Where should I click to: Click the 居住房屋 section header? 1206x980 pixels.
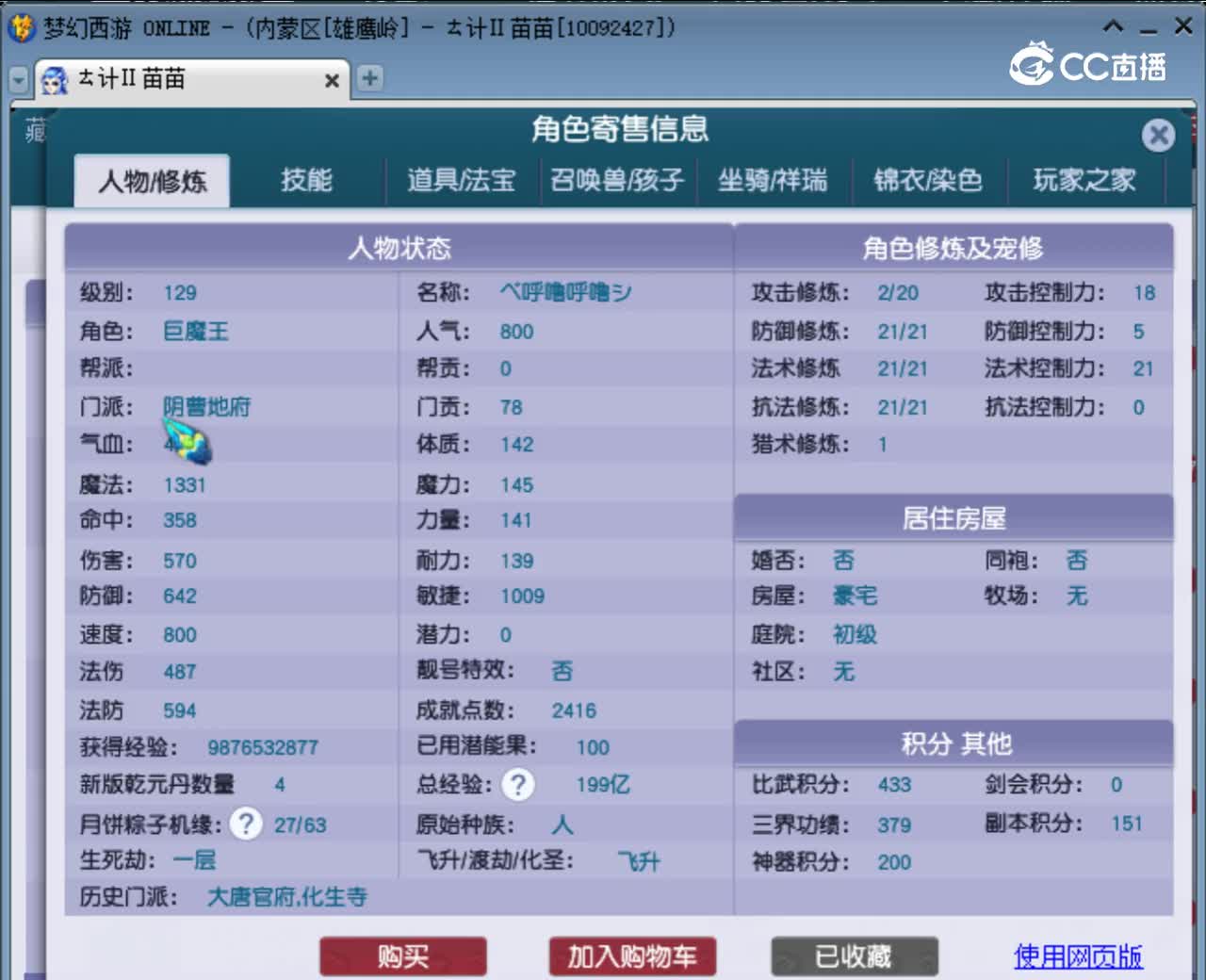953,517
